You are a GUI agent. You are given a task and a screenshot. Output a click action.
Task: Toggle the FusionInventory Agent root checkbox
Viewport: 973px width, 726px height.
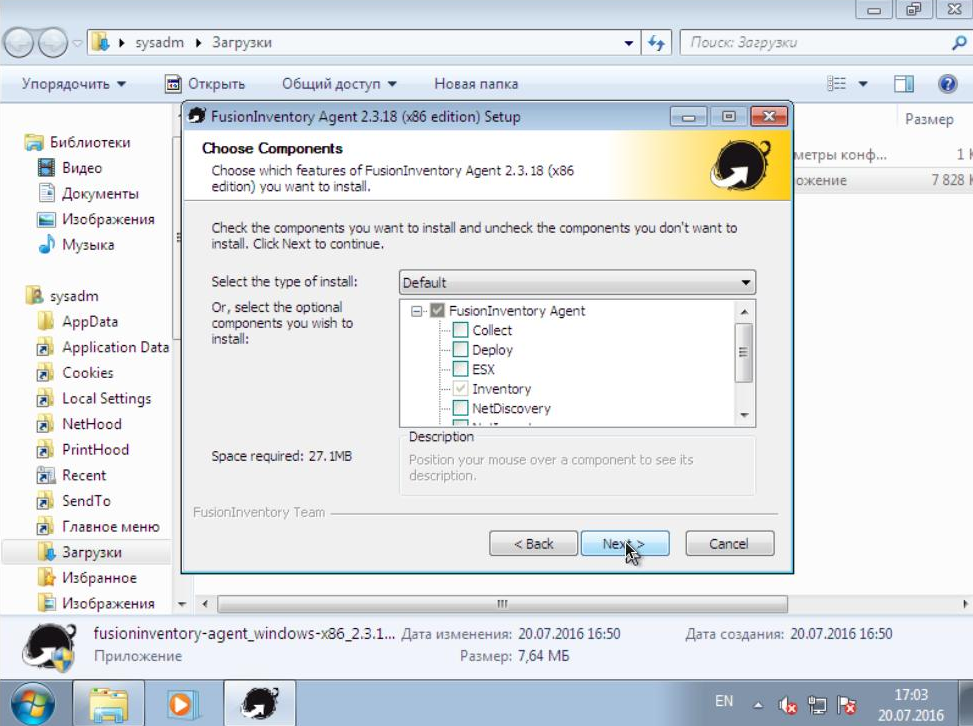pos(437,310)
